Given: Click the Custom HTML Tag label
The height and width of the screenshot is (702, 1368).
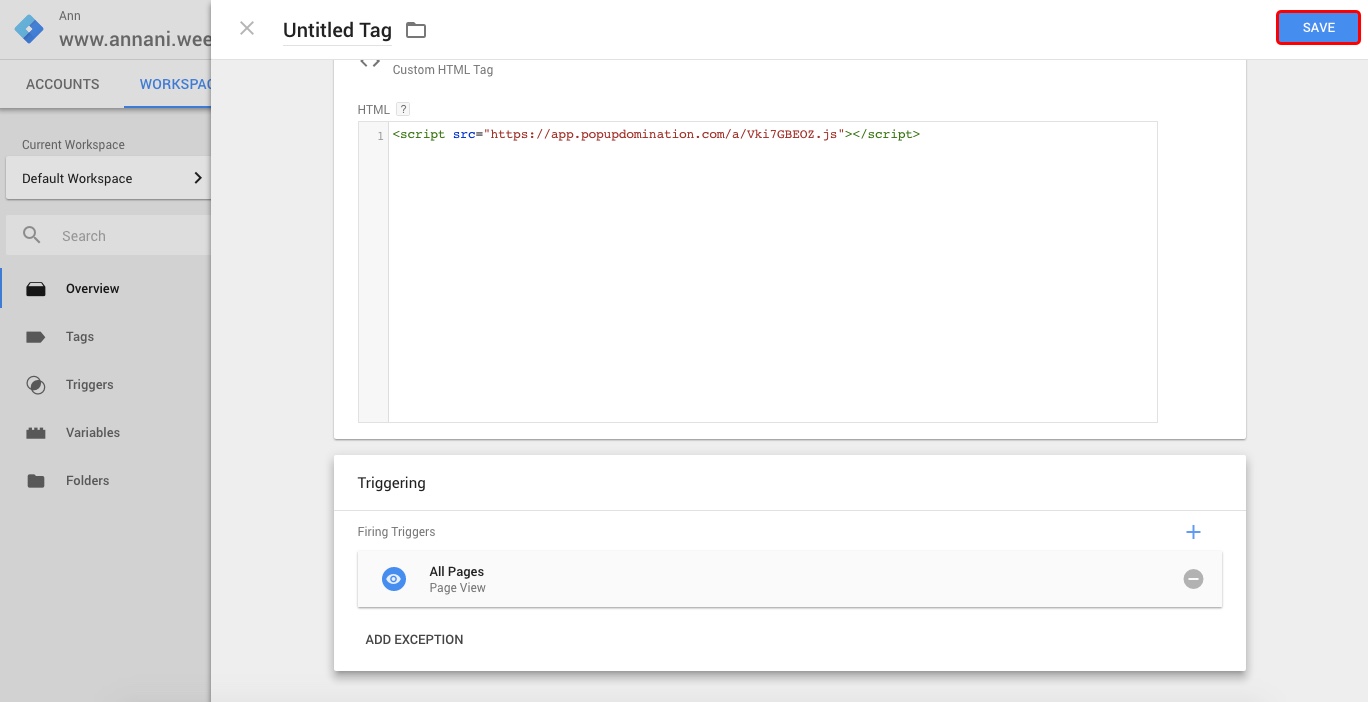Looking at the screenshot, I should 443,70.
